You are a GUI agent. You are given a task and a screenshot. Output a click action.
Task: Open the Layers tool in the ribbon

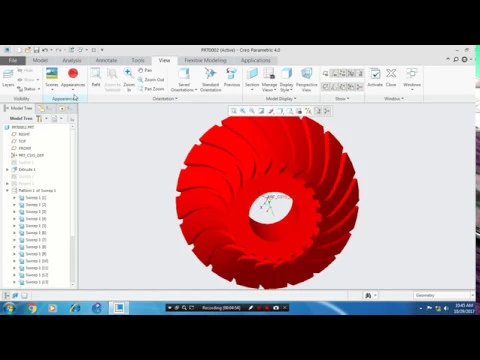[x=8, y=78]
